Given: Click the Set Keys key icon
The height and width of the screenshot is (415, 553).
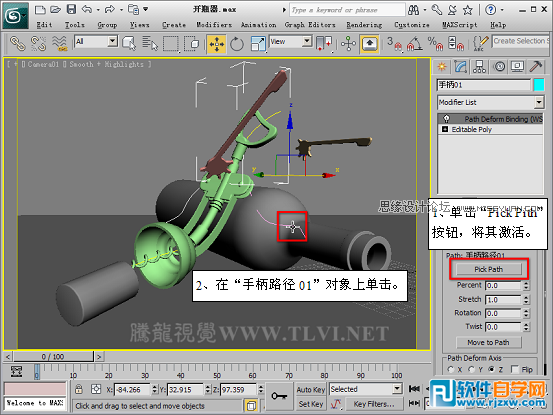Looking at the screenshot, I should point(279,396).
